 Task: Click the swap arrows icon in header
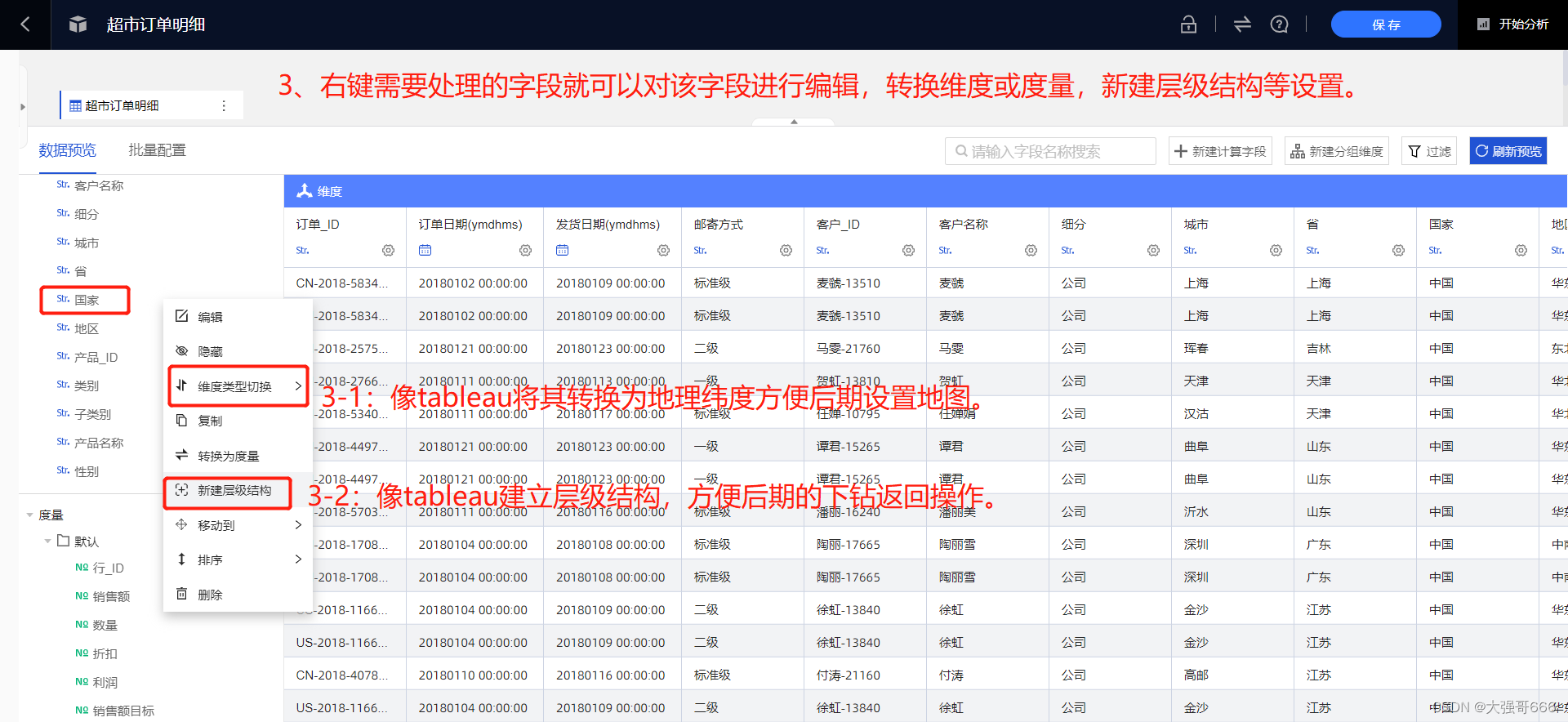point(1242,25)
